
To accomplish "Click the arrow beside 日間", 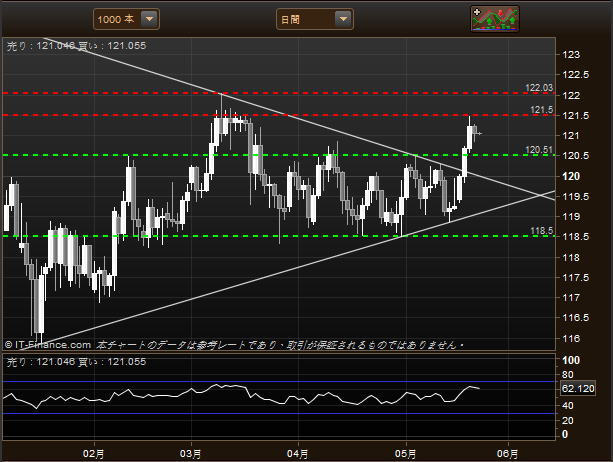I will point(343,19).
